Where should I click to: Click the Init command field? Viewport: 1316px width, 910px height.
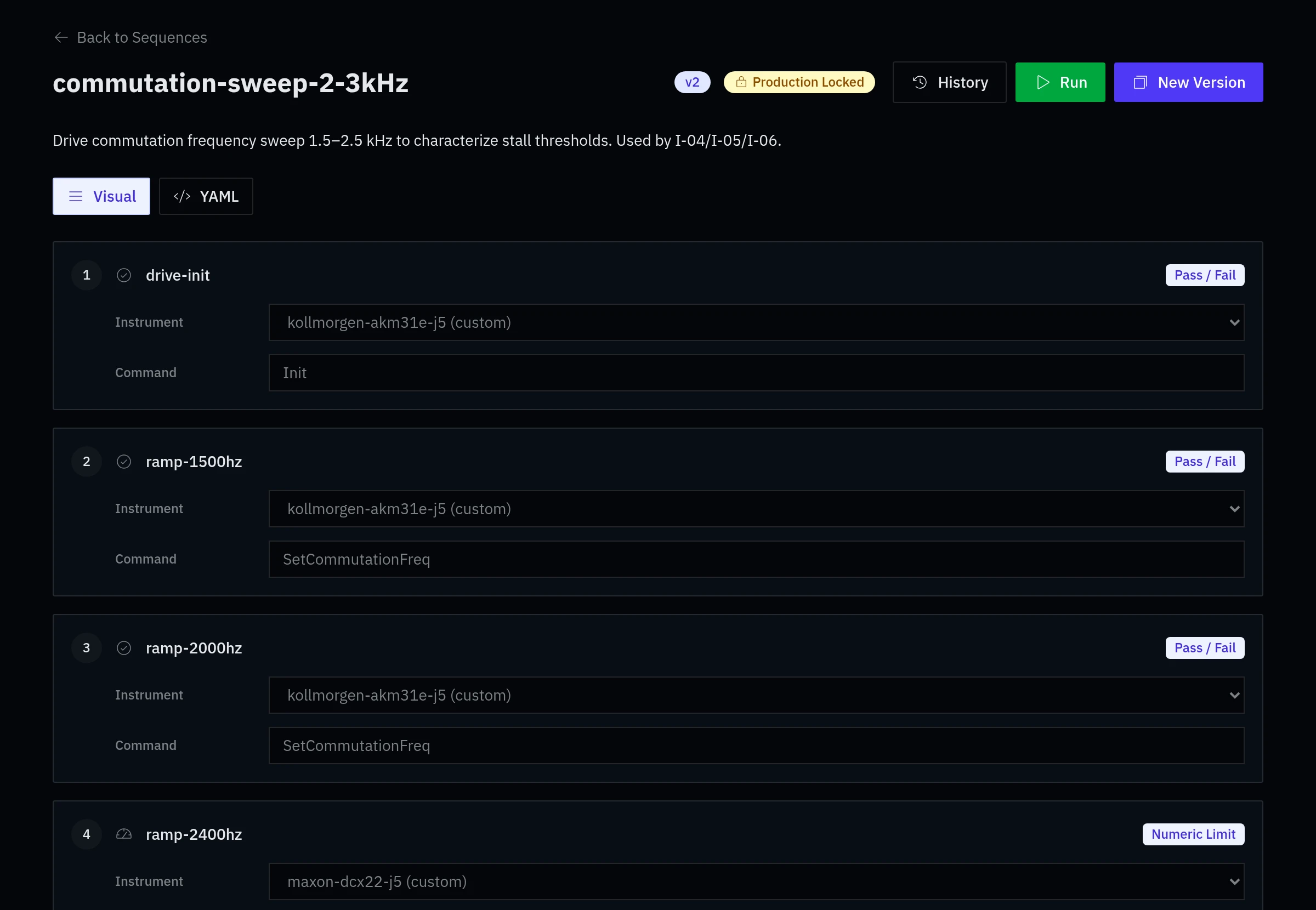coord(756,373)
